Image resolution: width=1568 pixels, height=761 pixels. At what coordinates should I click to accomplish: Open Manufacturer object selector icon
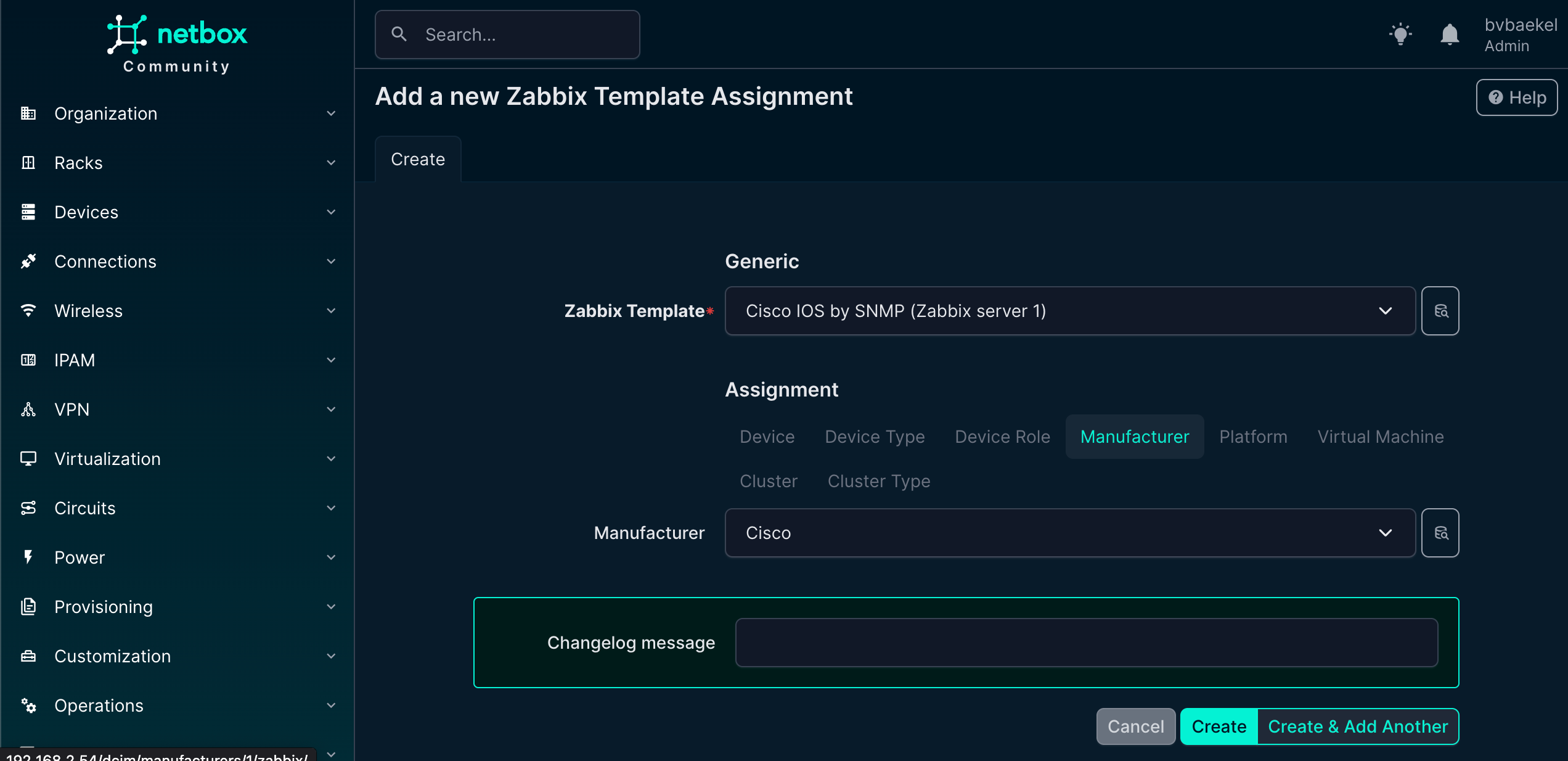coord(1440,533)
